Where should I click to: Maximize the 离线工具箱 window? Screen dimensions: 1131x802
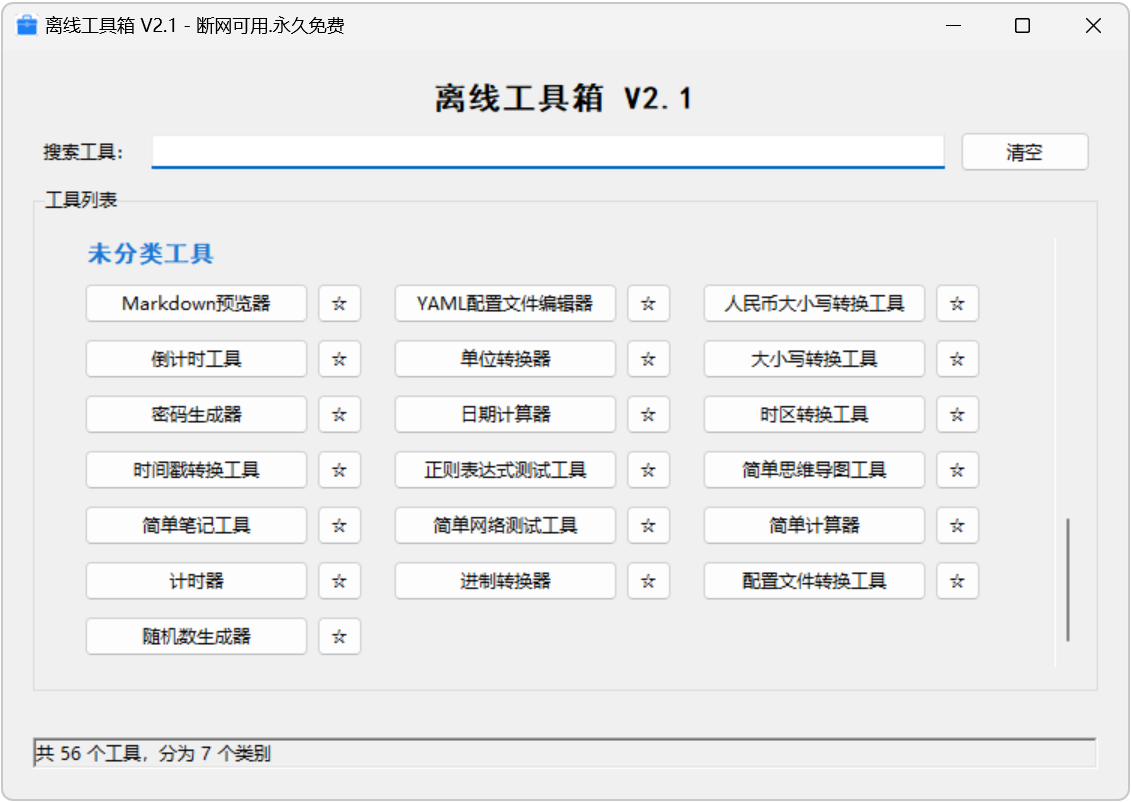pyautogui.click(x=1021, y=25)
